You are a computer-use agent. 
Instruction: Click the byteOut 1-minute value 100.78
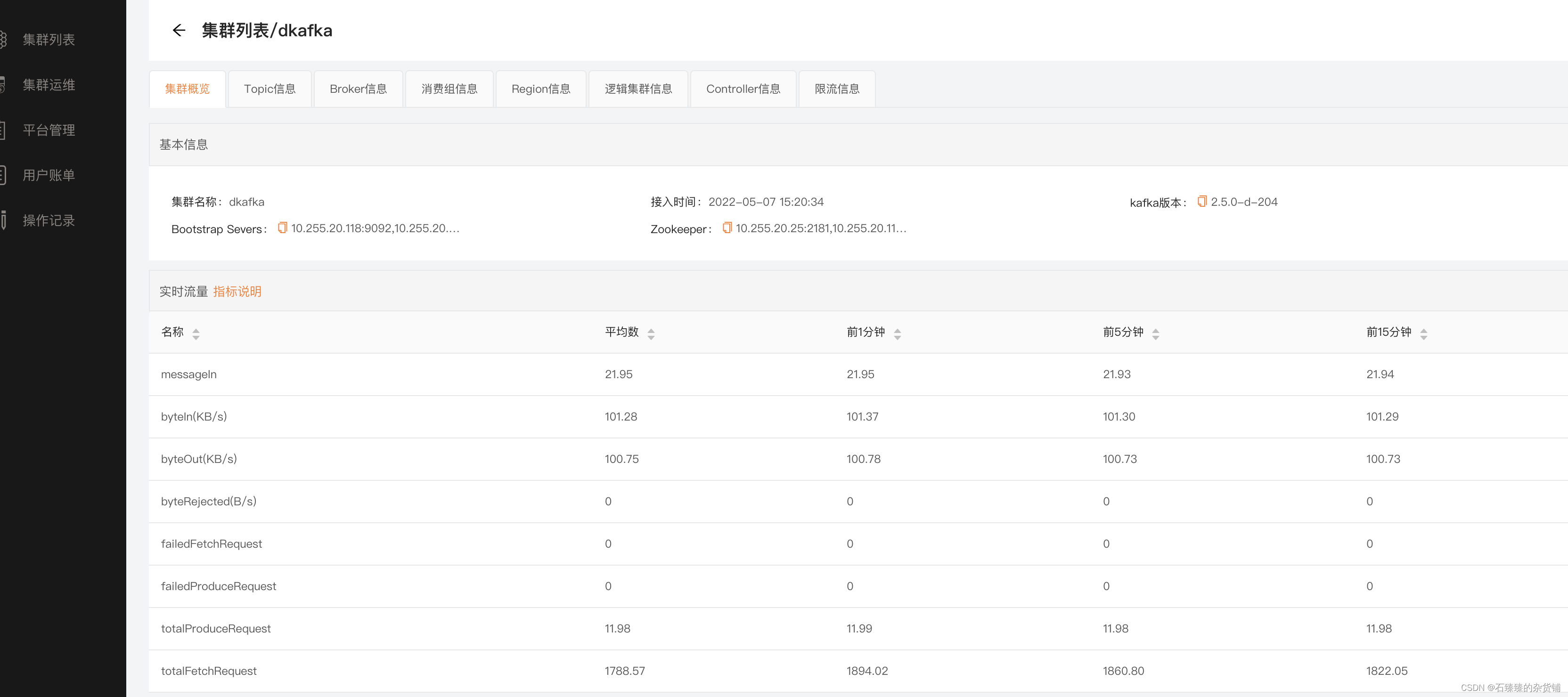tap(863, 459)
